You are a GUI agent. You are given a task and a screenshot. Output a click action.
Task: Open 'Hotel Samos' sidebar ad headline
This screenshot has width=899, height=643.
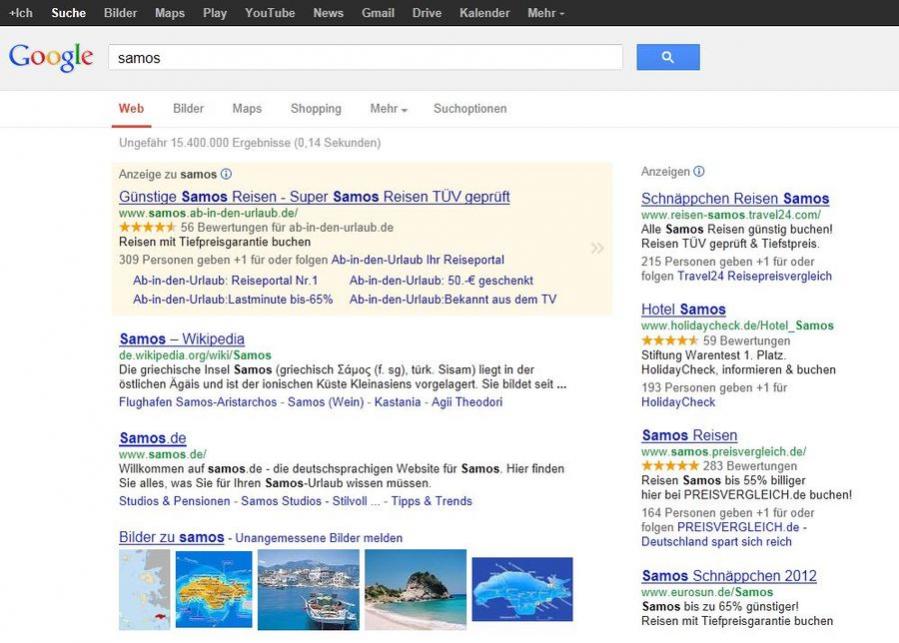click(x=683, y=310)
